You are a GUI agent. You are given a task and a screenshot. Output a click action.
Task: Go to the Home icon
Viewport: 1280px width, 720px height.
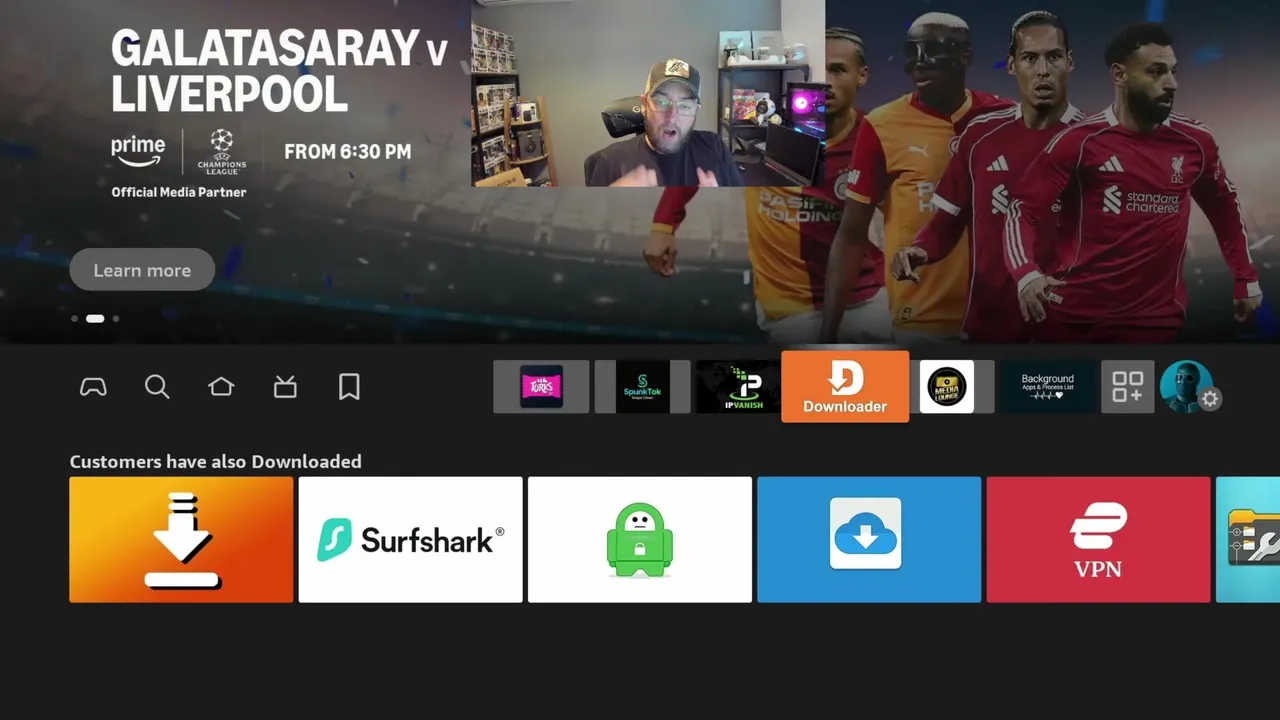point(221,387)
